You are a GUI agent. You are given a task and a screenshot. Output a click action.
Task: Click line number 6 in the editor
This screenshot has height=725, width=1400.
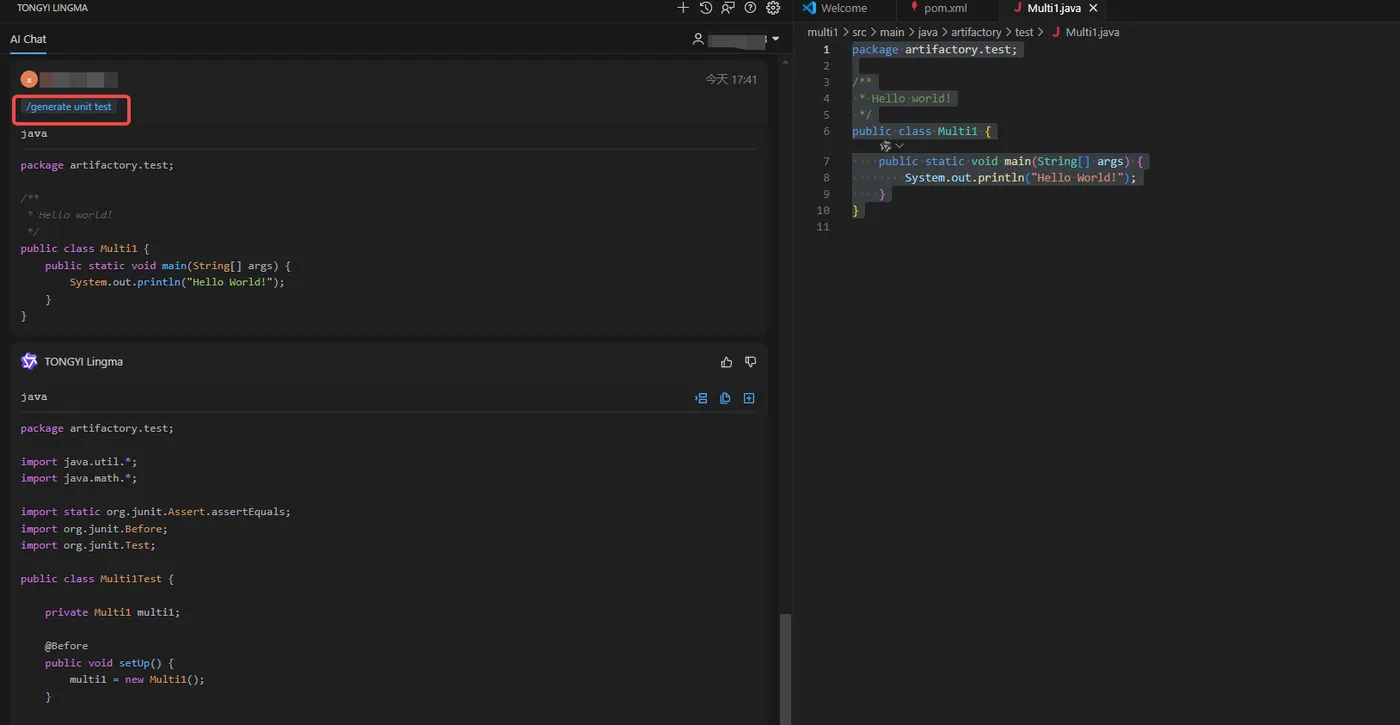pyautogui.click(x=826, y=131)
